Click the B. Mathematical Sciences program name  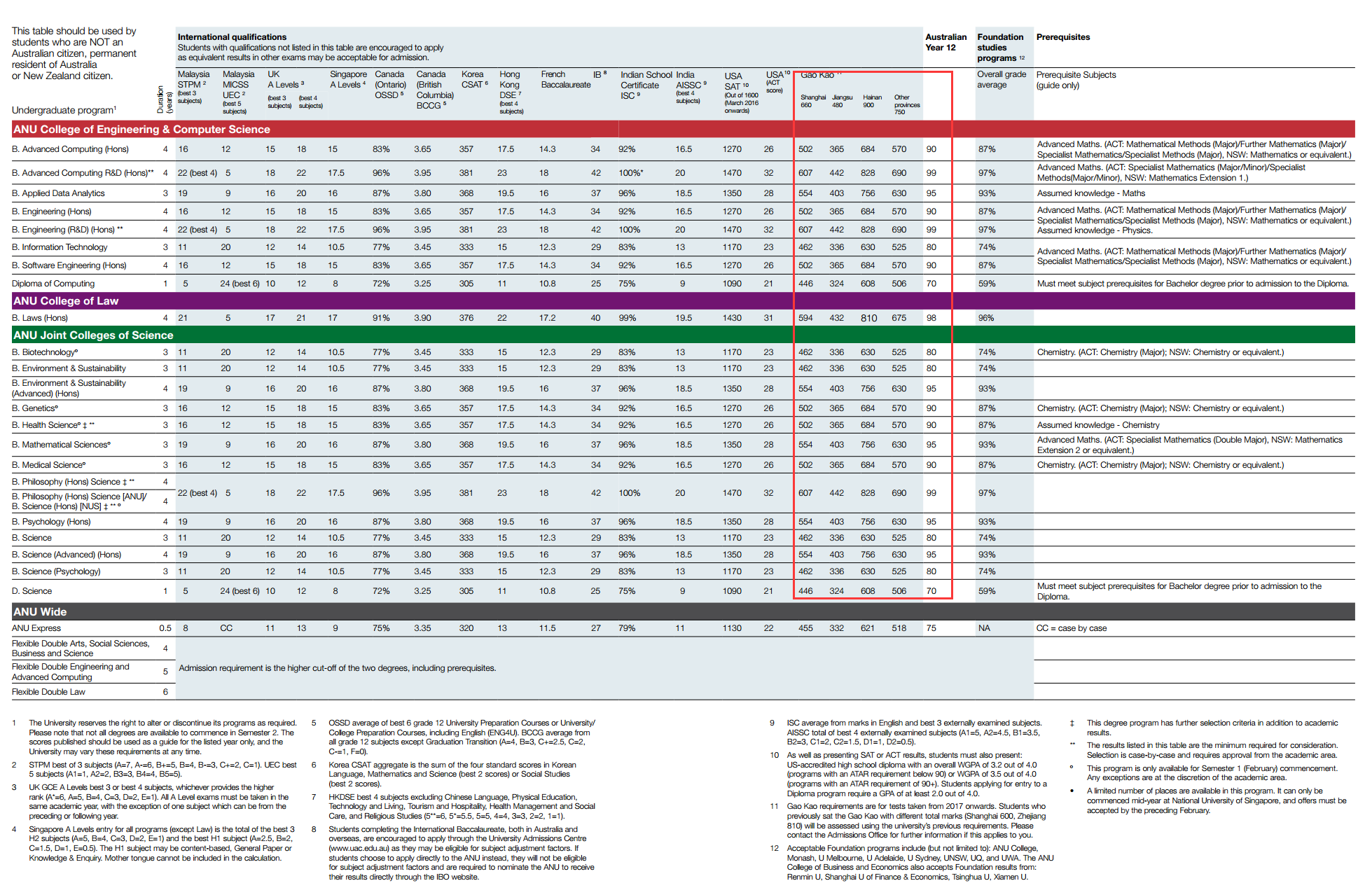pyautogui.click(x=62, y=445)
